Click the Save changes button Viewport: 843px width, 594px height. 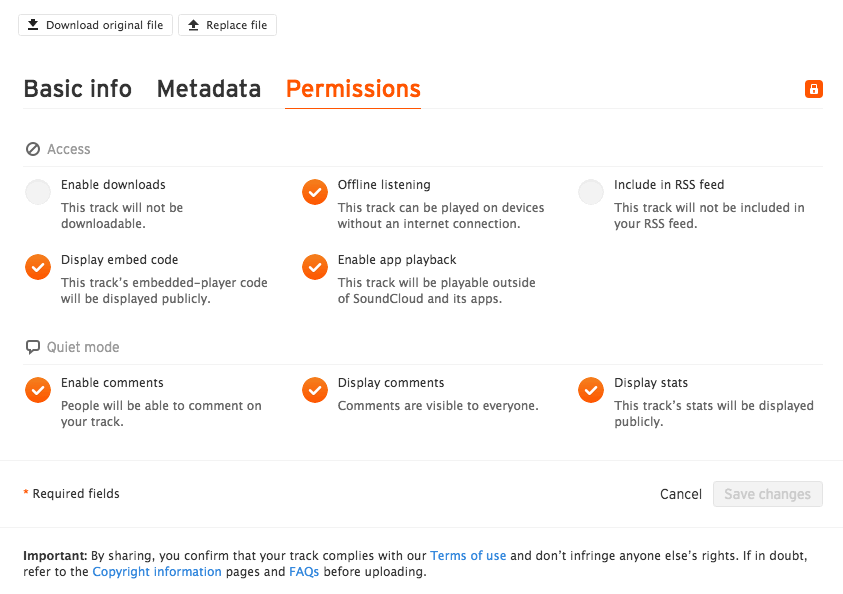click(x=767, y=494)
